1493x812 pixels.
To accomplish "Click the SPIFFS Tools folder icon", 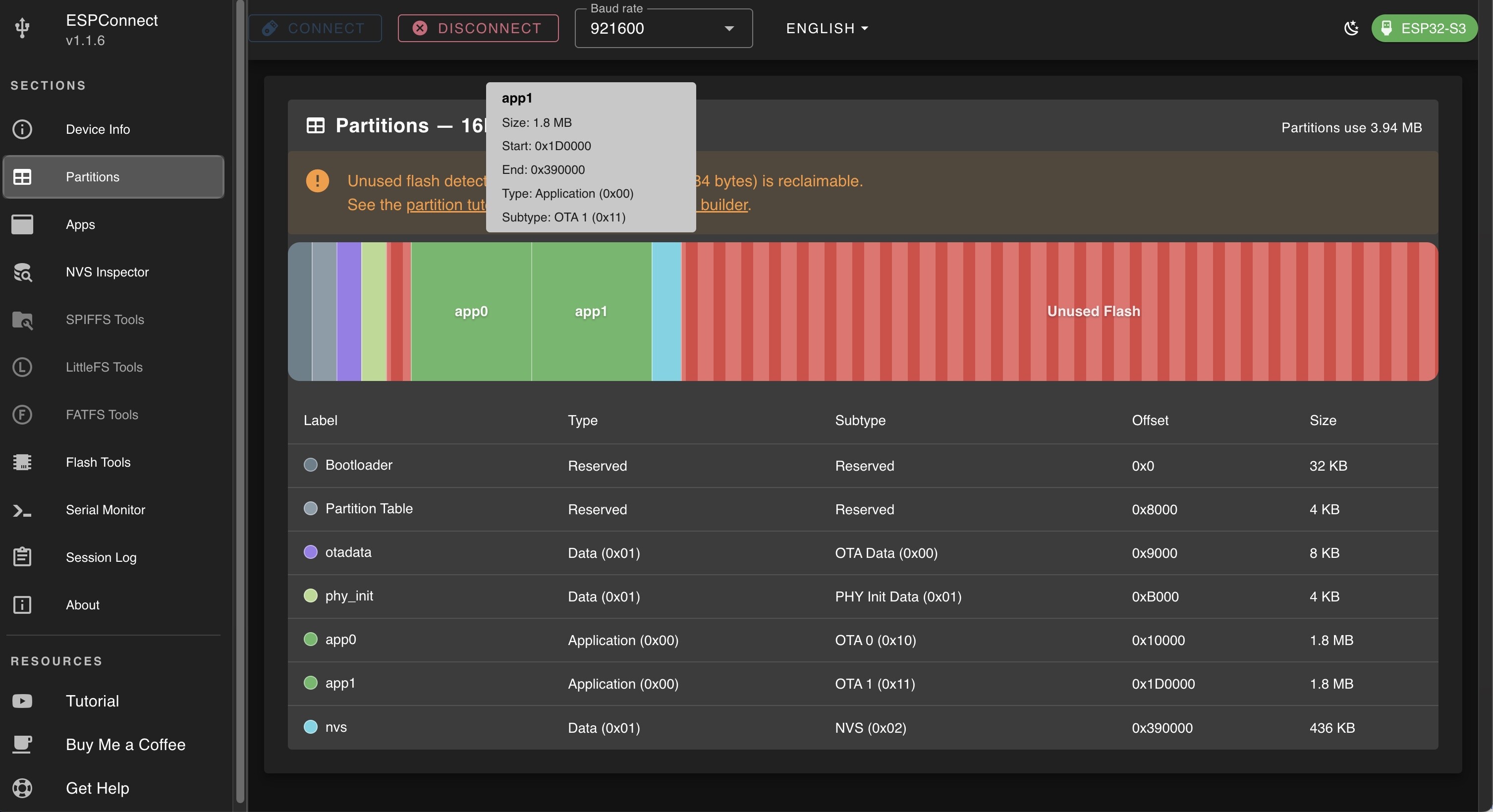I will [x=22, y=320].
